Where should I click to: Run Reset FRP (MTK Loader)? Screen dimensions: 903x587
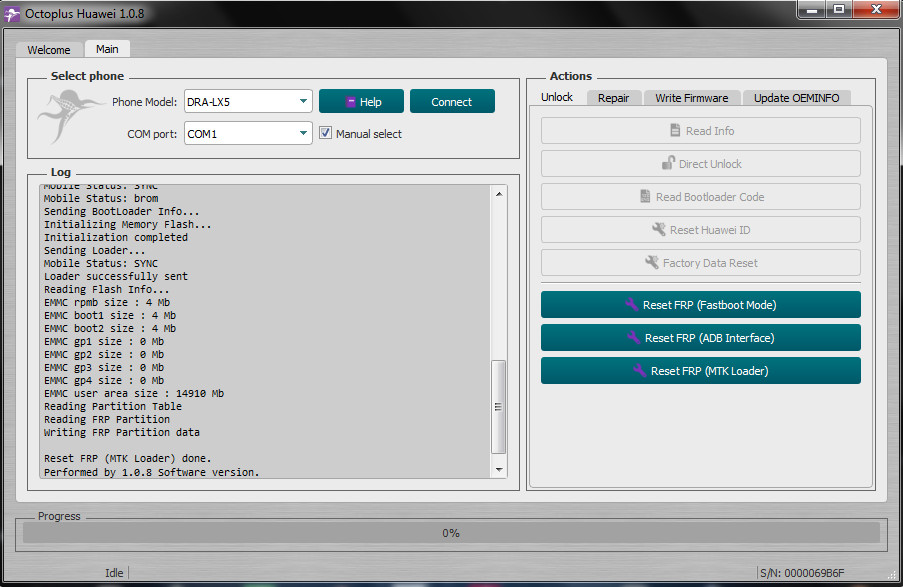point(701,370)
